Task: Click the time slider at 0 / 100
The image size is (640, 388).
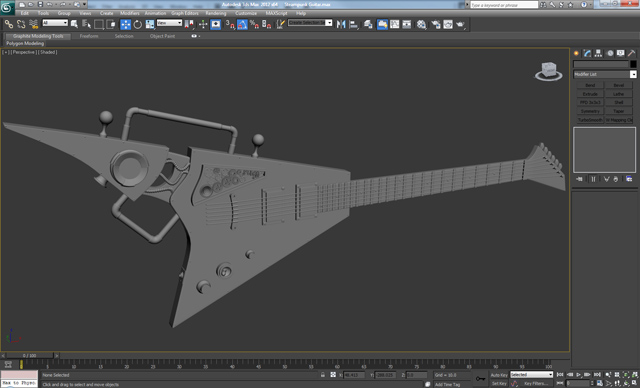Action: click(x=29, y=356)
